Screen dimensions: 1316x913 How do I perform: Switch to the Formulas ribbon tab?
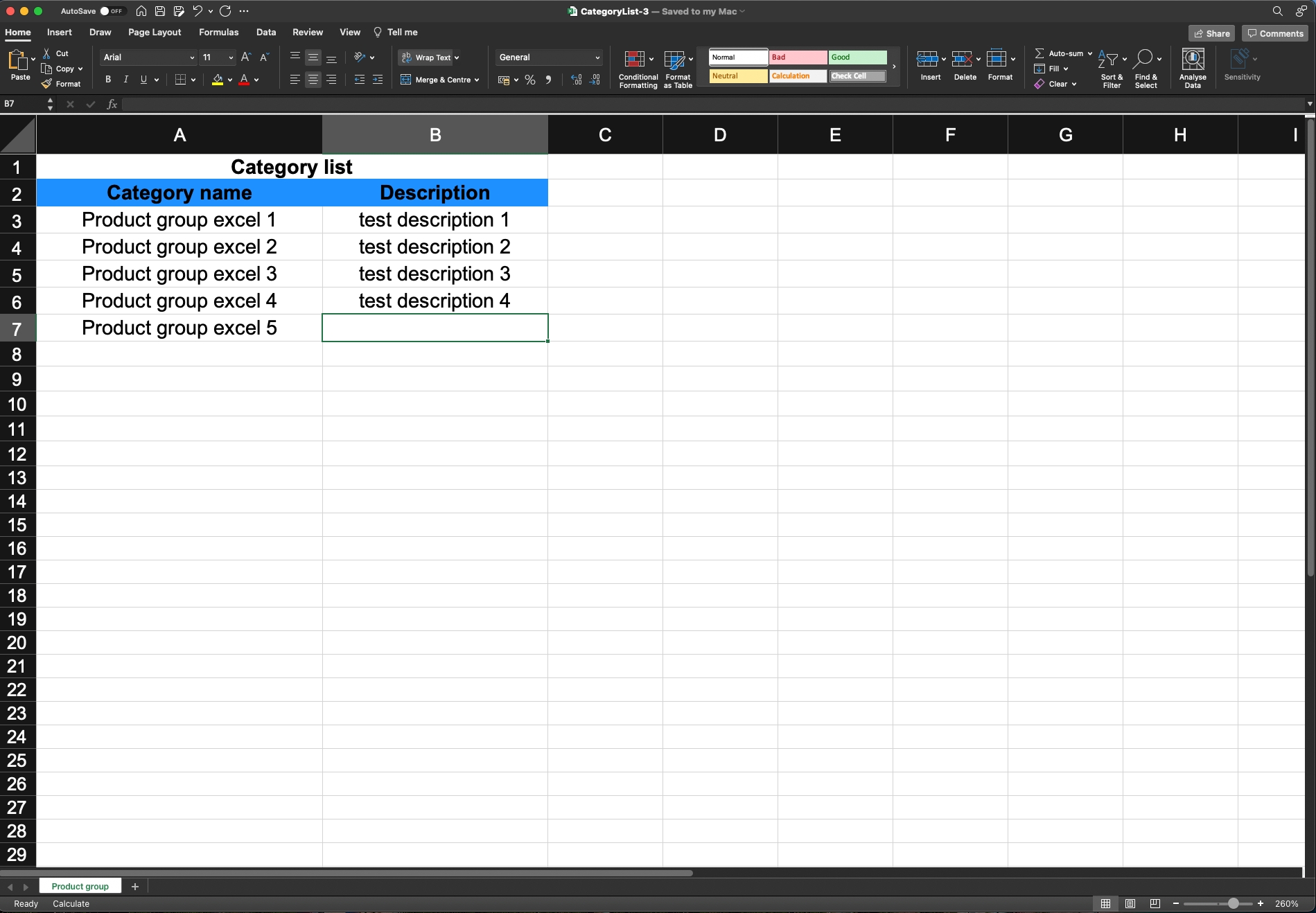pos(218,33)
